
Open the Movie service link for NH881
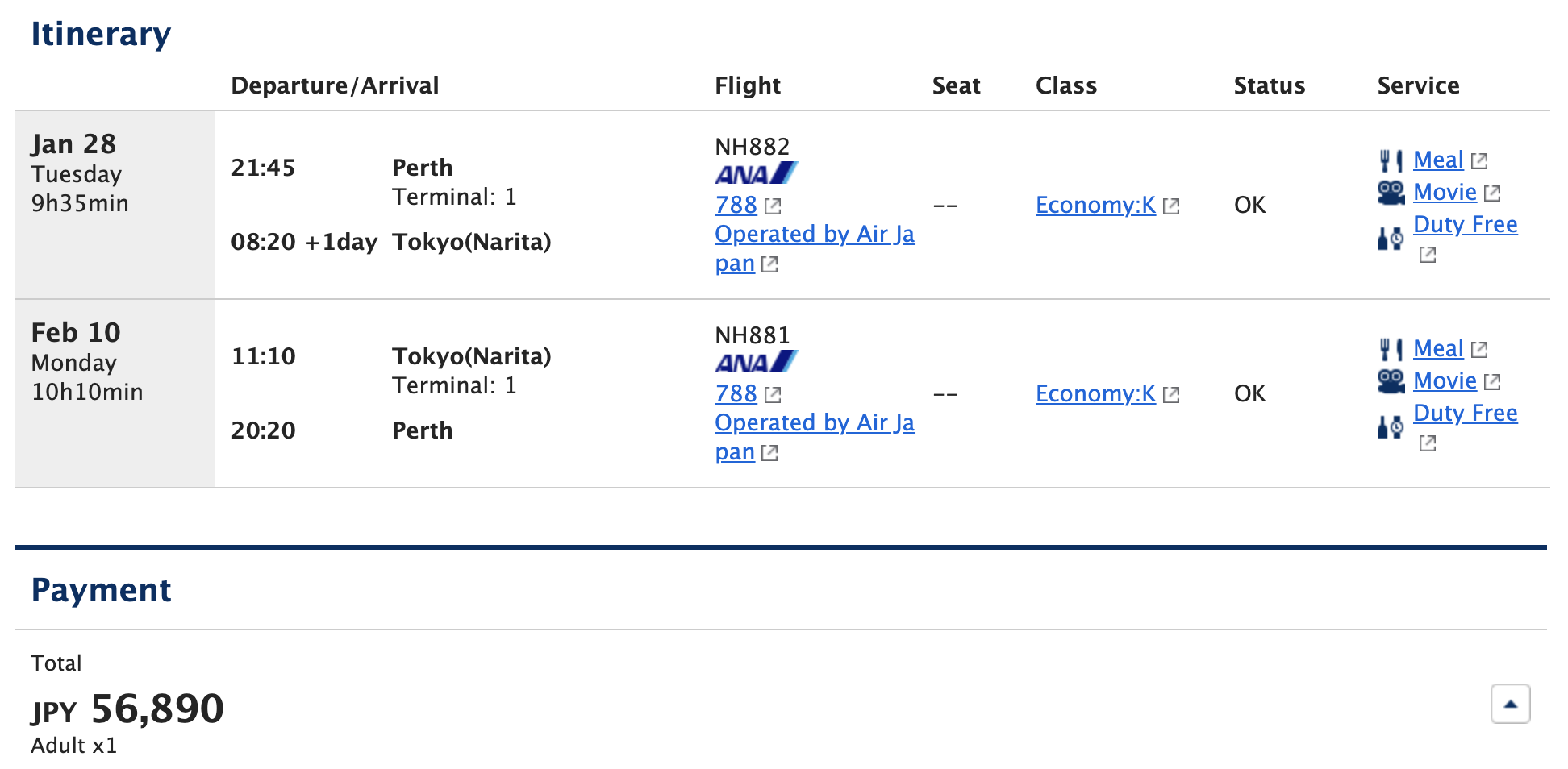coord(1445,381)
